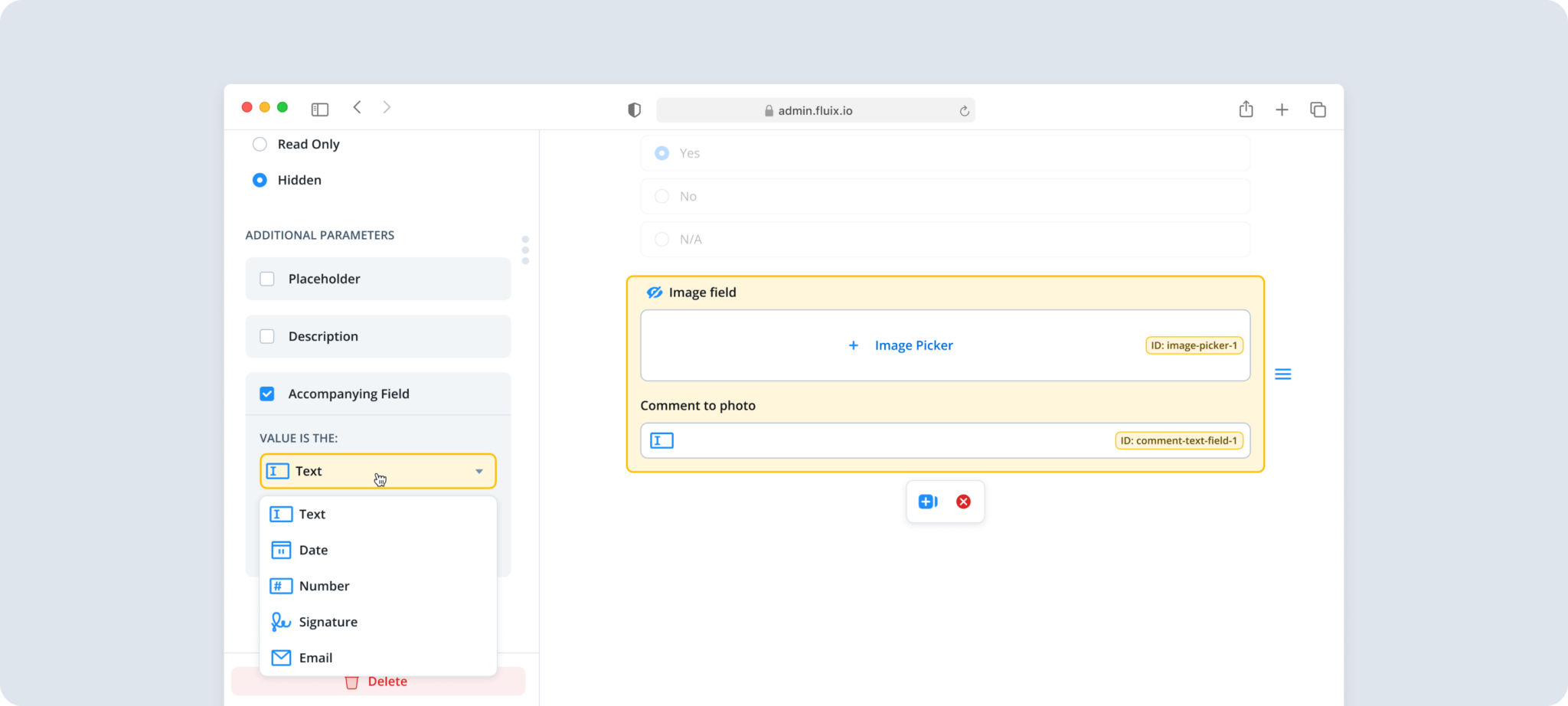Select Date from the value type dropdown
The image size is (1568, 706).
pyautogui.click(x=313, y=549)
